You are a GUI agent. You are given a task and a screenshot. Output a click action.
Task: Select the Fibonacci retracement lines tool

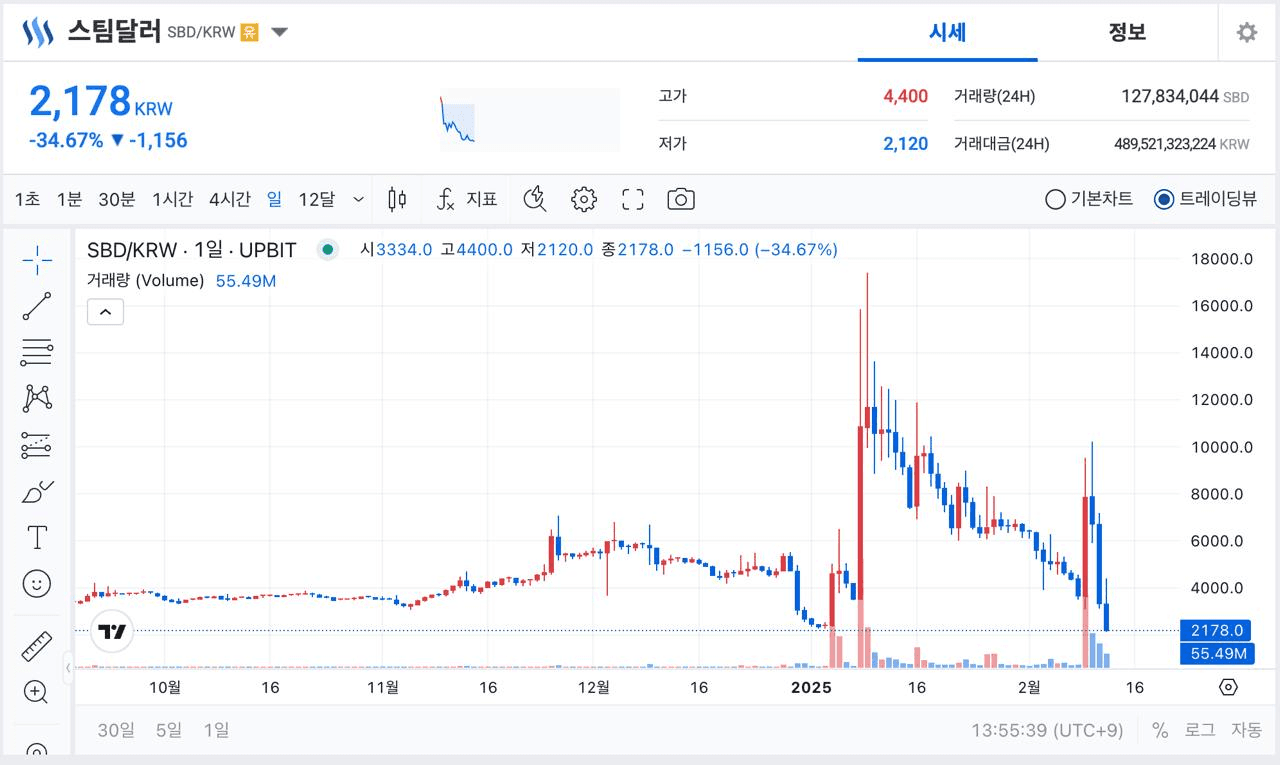[37, 352]
